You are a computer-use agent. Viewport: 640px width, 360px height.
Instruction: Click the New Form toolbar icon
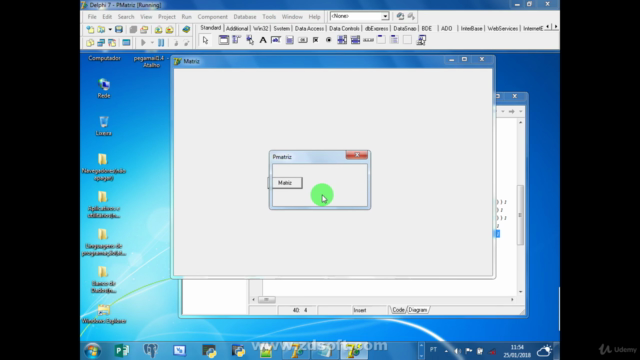126,42
